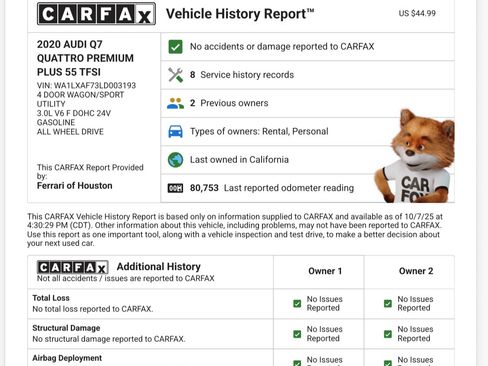This screenshot has height=366, width=488.
Task: Click 'Types of owners: Rental, Personal' row
Action: 307,131
